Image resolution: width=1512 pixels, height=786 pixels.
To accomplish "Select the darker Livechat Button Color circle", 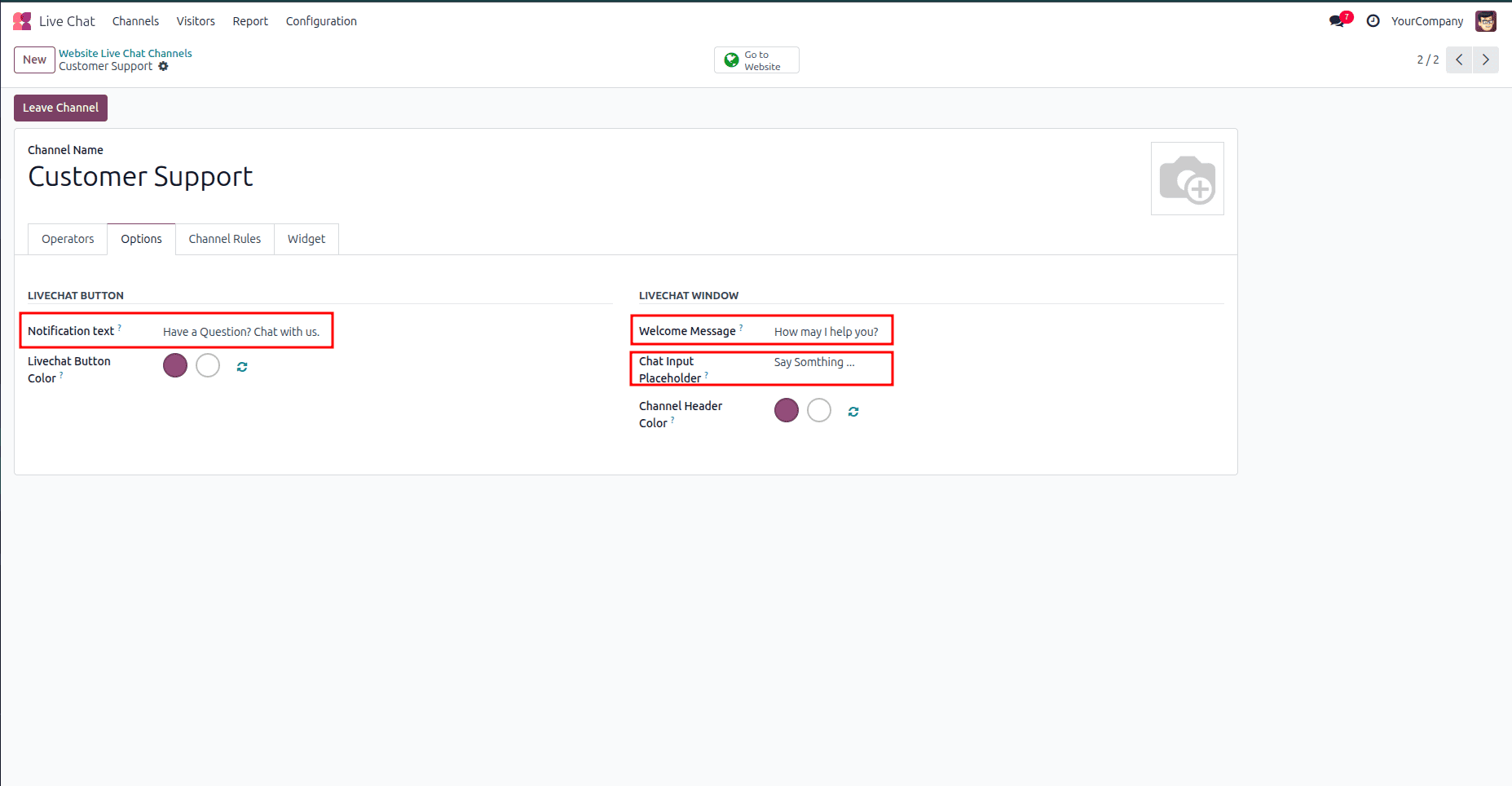I will point(174,365).
